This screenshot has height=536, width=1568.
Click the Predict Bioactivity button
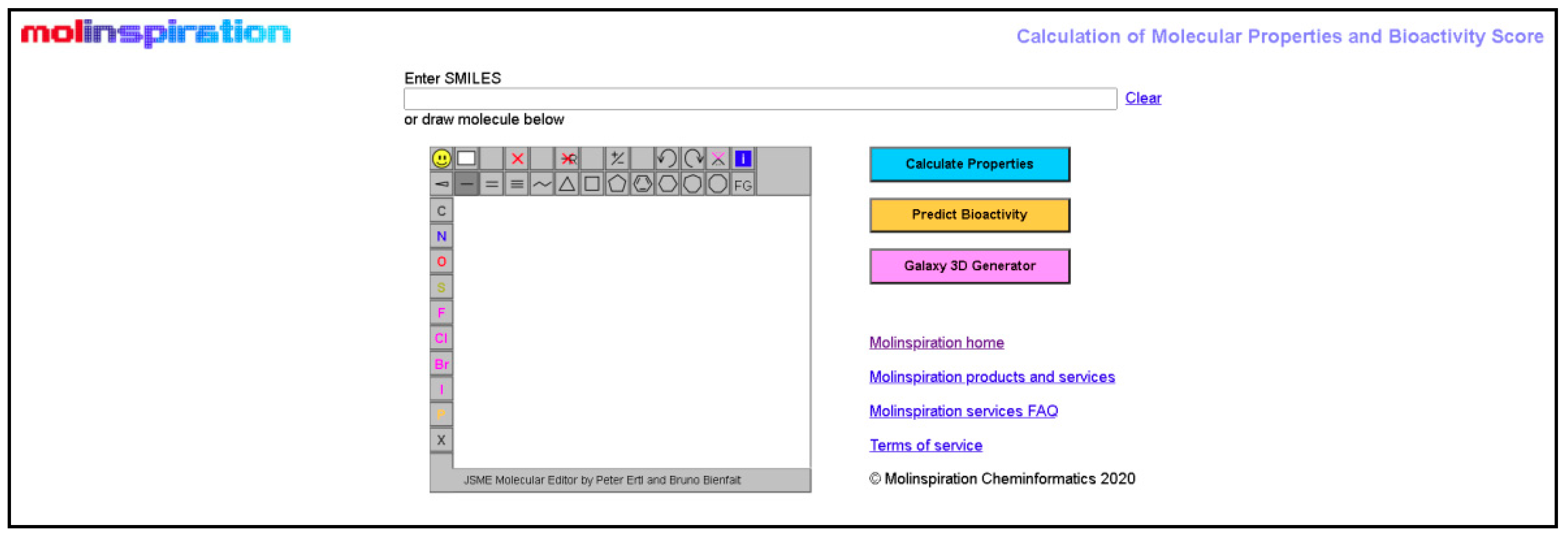point(970,215)
